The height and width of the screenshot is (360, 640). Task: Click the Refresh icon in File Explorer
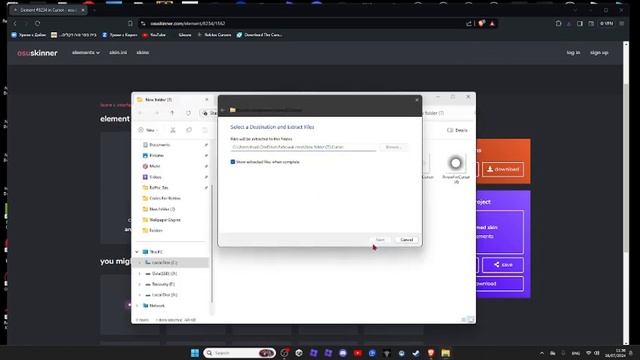coord(188,113)
